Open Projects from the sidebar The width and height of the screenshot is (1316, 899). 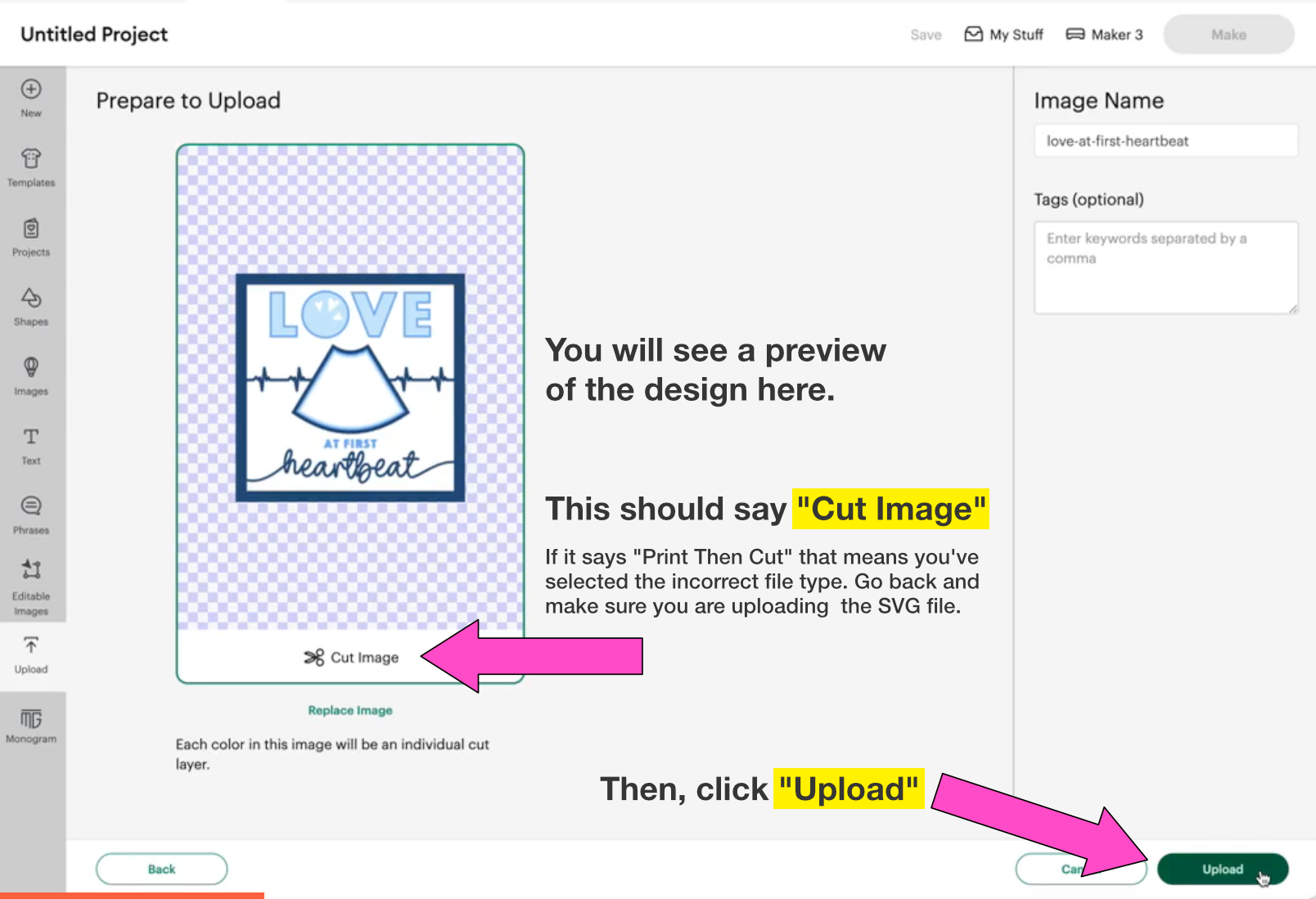[31, 236]
